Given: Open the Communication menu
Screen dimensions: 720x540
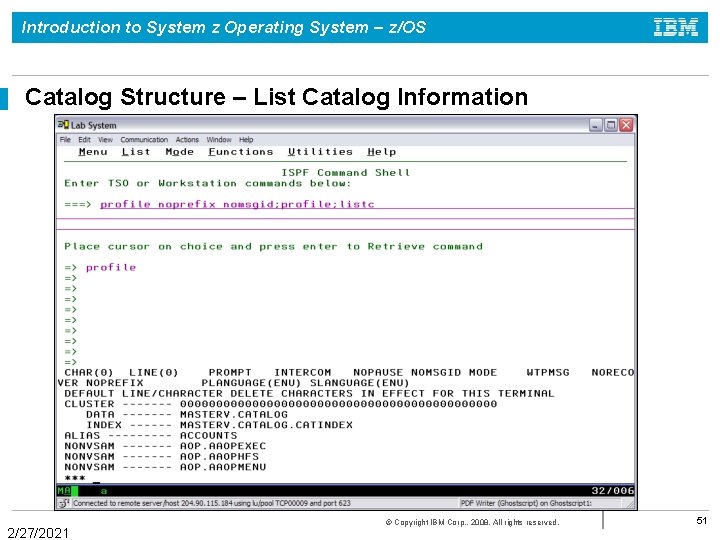Looking at the screenshot, I should [144, 140].
